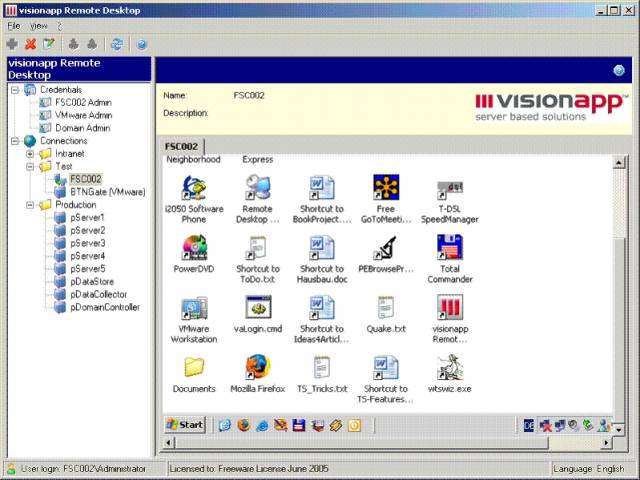Click the wtswiz.exe icon
This screenshot has width=640, height=480.
pos(449,367)
